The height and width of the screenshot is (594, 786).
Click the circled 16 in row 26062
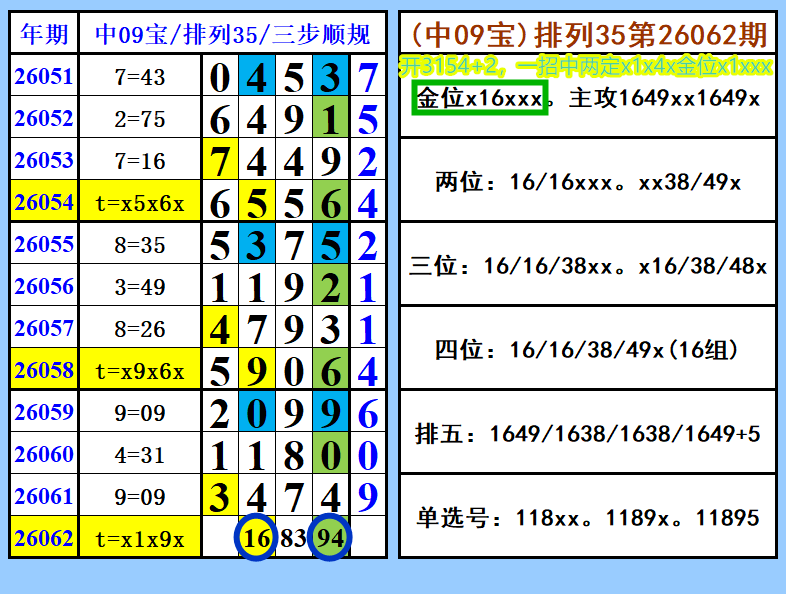pyautogui.click(x=256, y=537)
